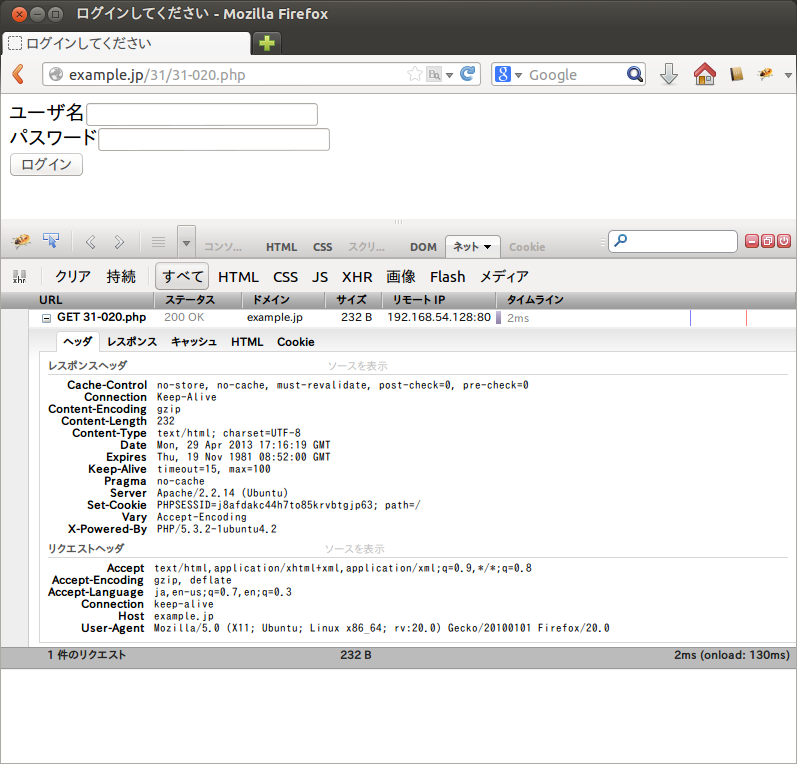Click ソースを表示 for response headers
Viewport: 797px width, 764px height.
click(x=357, y=366)
